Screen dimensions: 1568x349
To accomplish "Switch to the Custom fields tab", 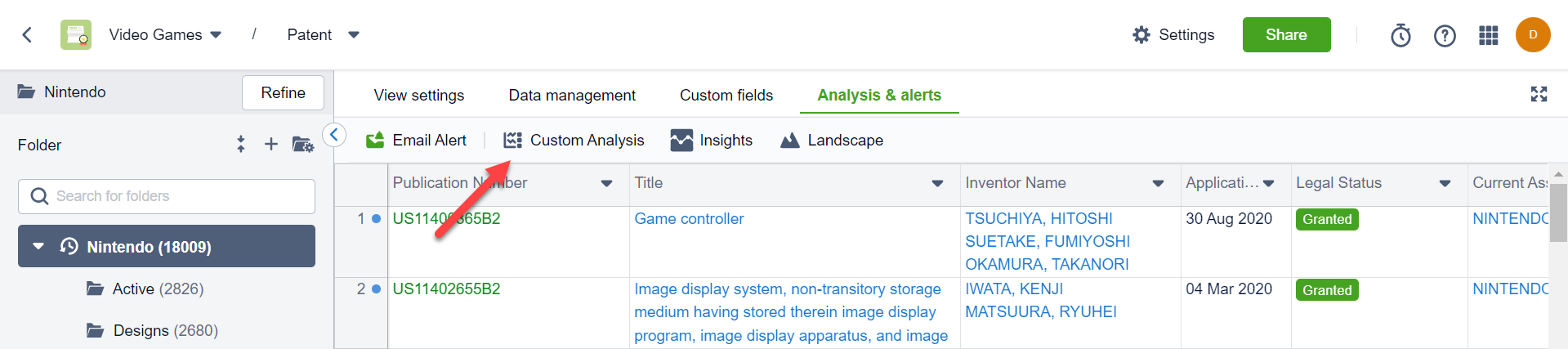I will pyautogui.click(x=726, y=96).
